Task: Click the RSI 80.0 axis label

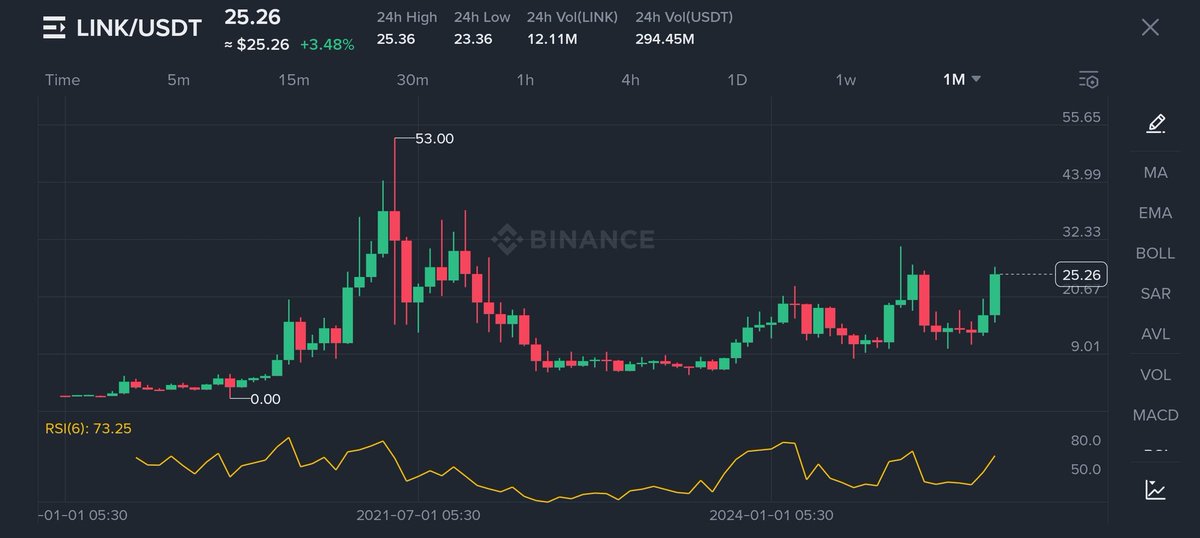Action: 1086,440
